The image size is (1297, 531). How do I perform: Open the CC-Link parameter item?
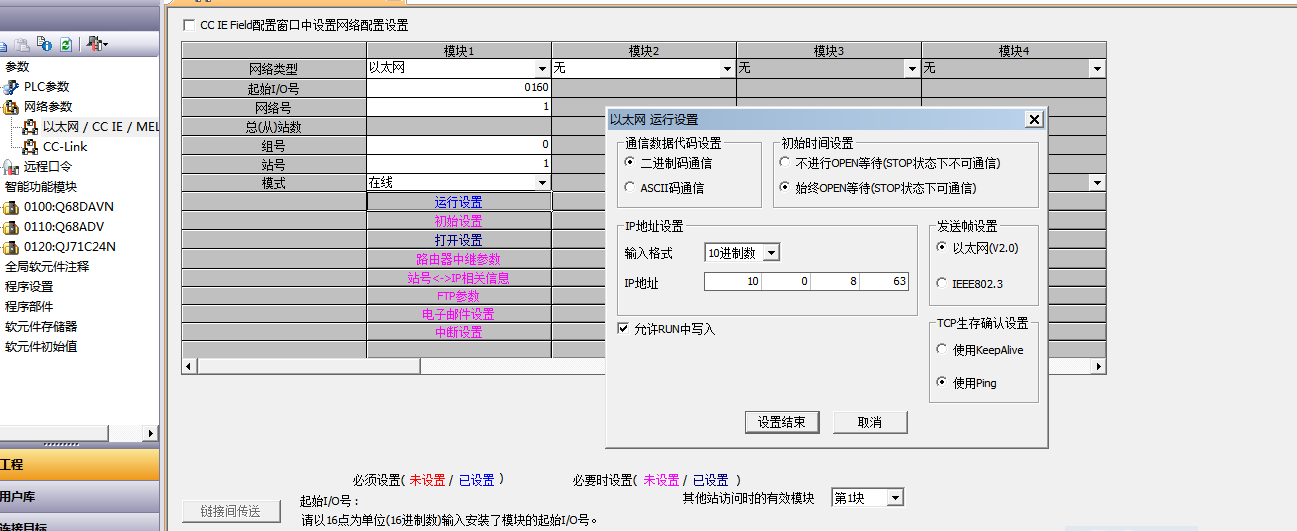tap(65, 147)
